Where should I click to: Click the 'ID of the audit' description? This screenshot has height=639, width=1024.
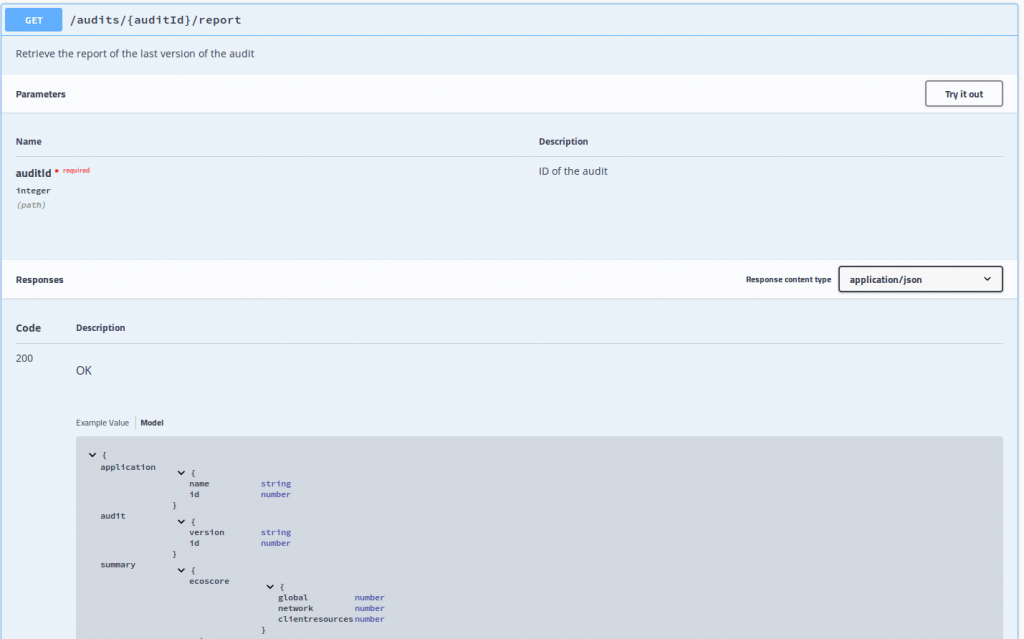click(x=573, y=171)
